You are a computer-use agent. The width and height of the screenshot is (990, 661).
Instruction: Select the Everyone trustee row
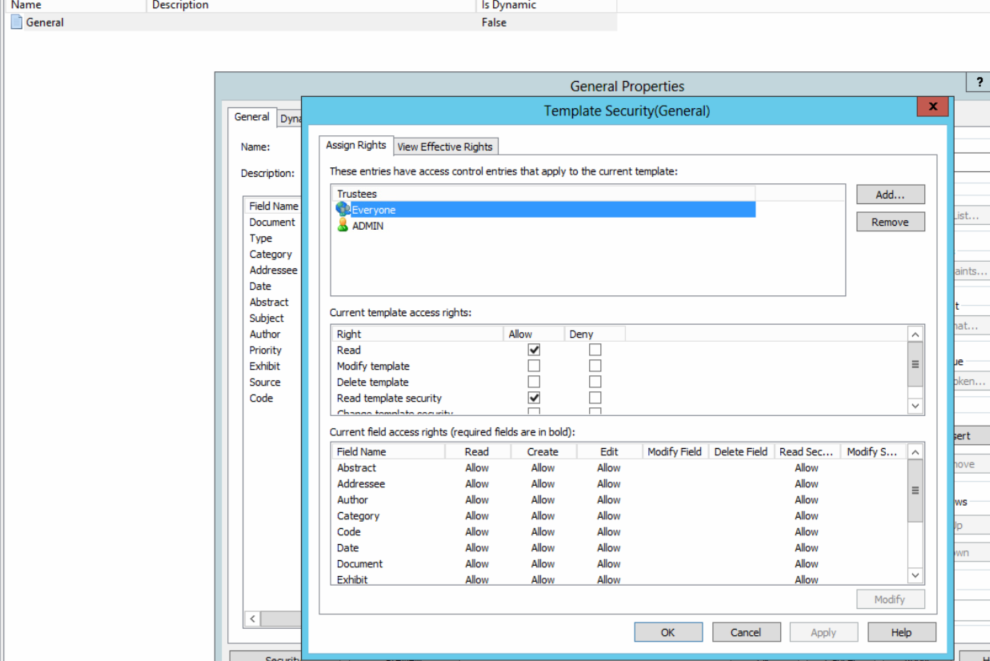click(543, 210)
